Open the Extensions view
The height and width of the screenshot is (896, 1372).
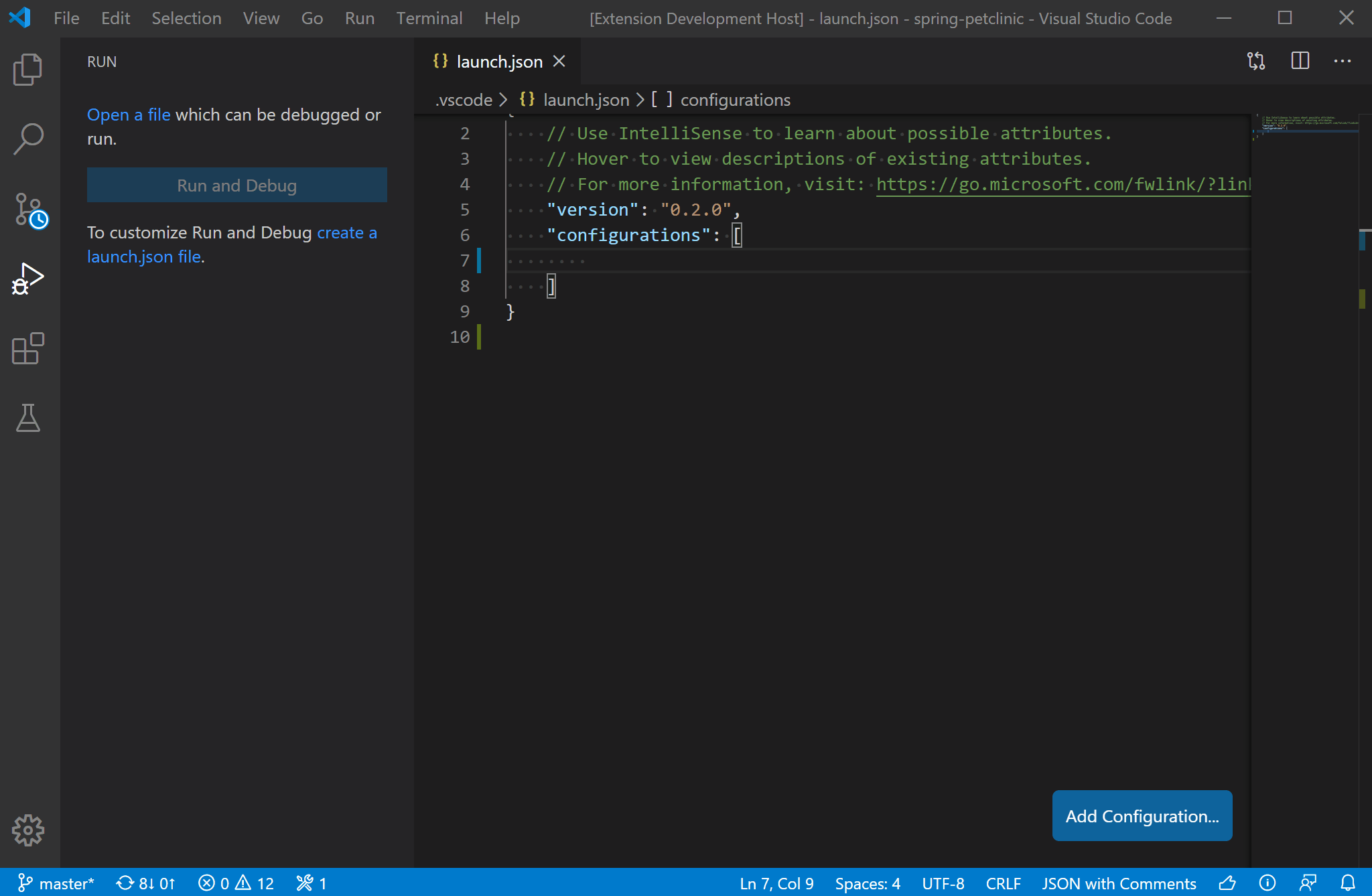point(27,348)
